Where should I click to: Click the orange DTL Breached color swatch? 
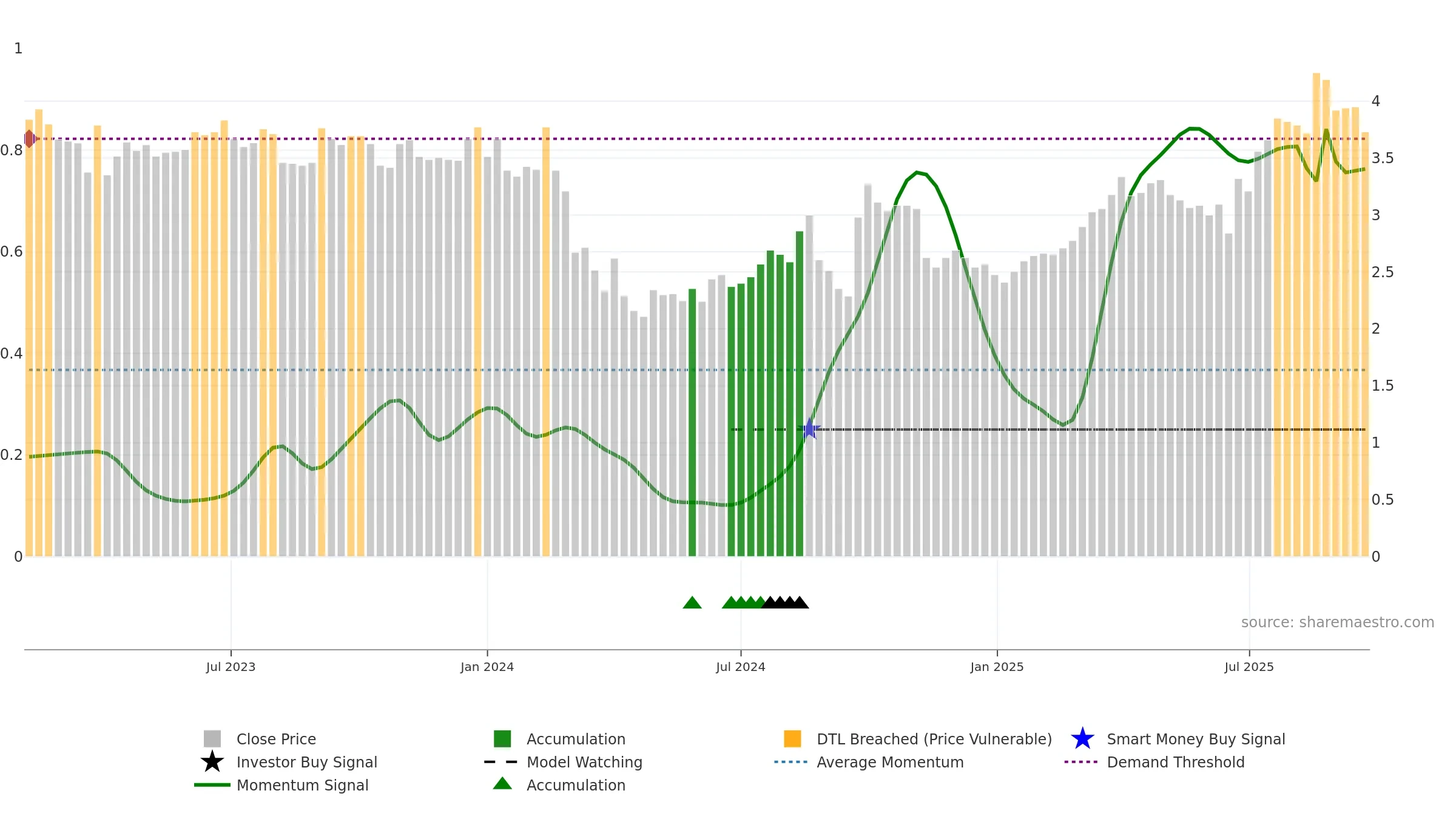pos(792,739)
